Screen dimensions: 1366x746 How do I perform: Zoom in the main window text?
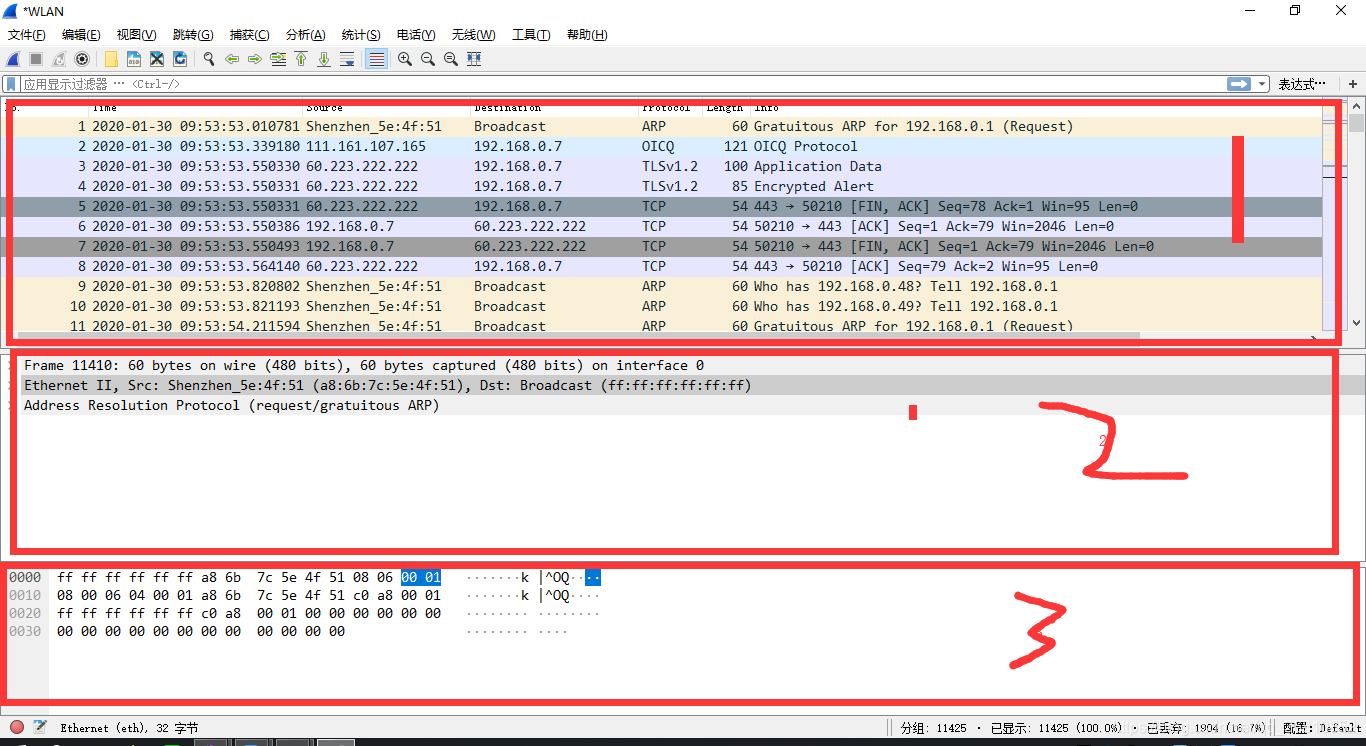[x=405, y=59]
